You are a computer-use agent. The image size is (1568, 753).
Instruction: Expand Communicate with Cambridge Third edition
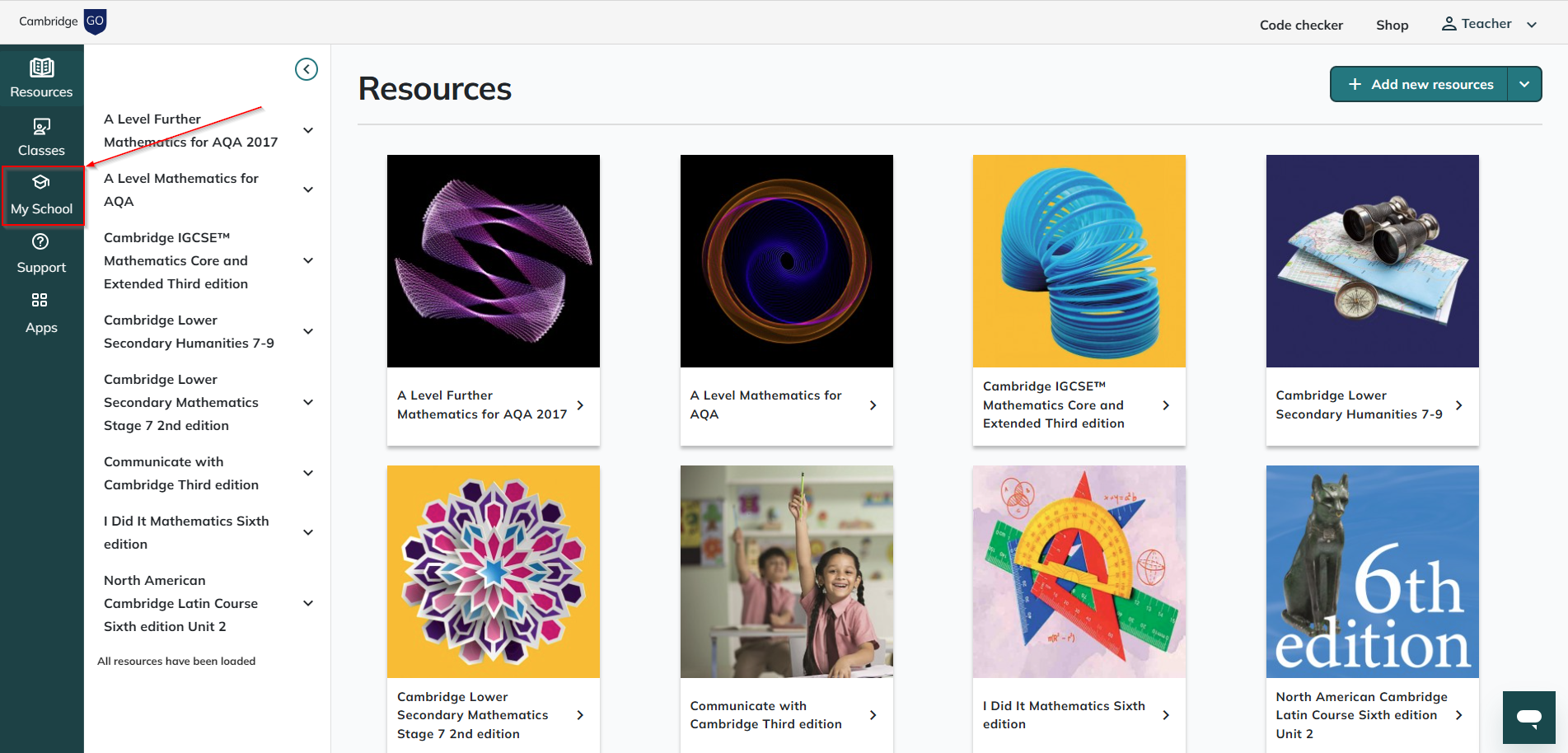tap(308, 473)
